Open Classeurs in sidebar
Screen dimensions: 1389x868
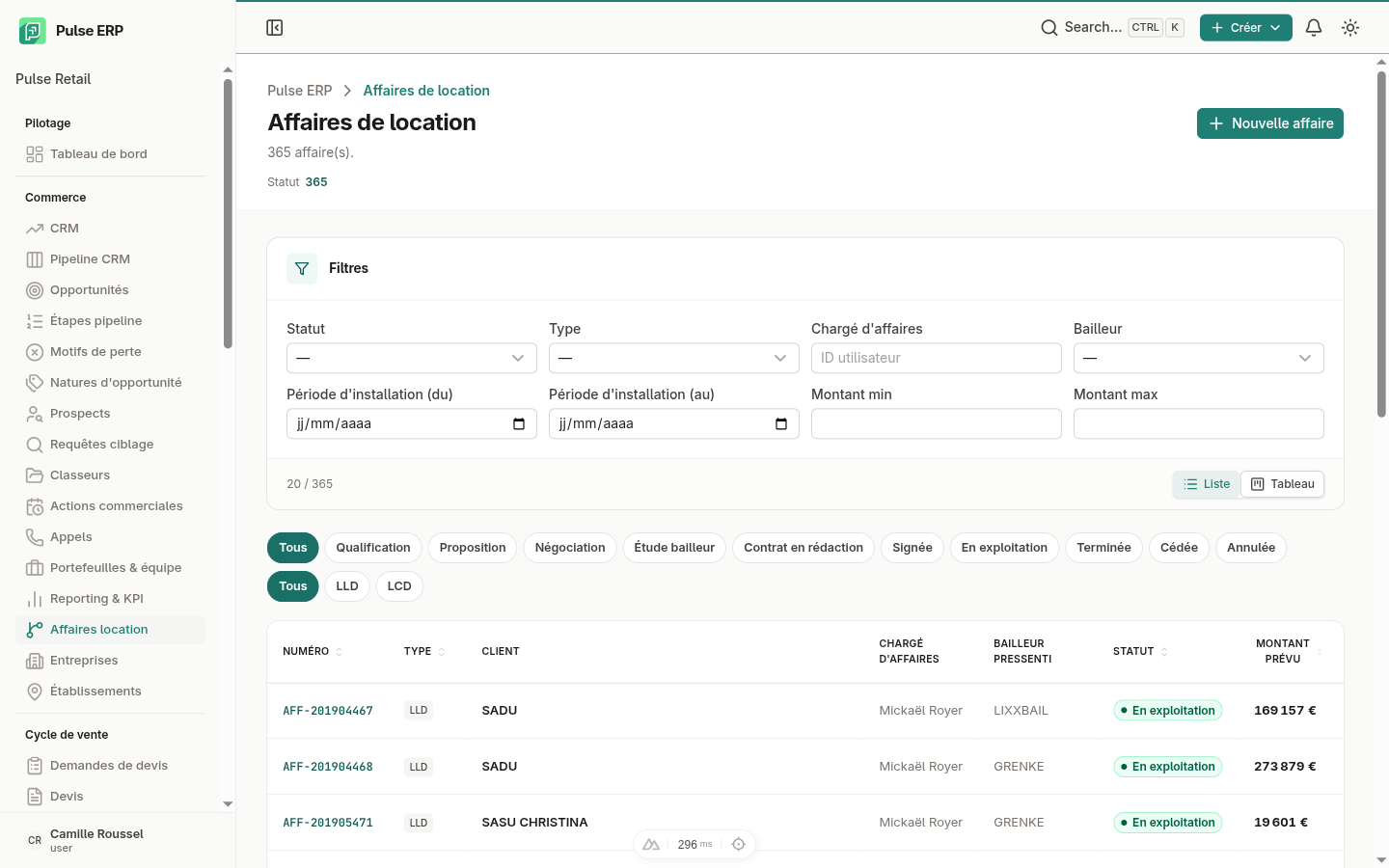[x=110, y=475]
